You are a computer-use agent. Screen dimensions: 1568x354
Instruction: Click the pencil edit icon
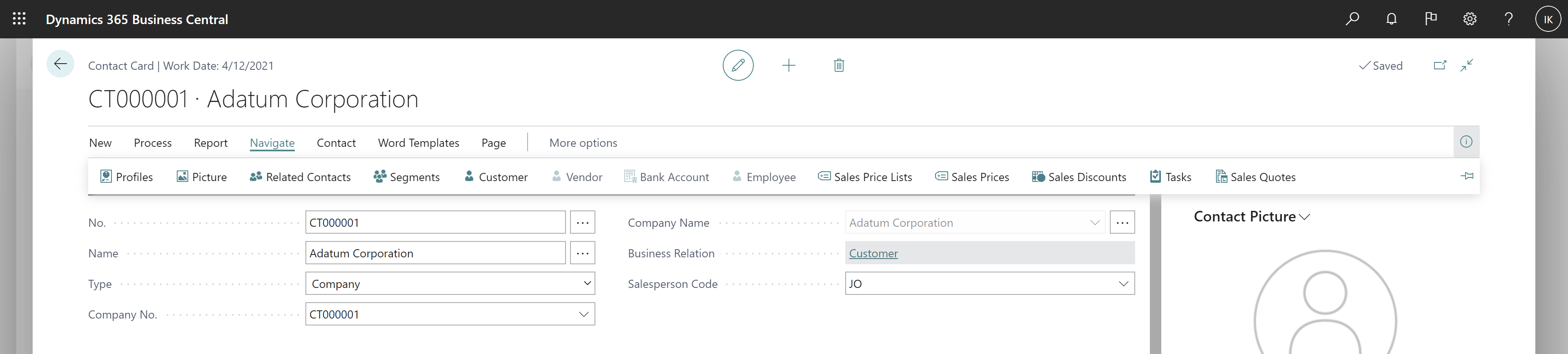pyautogui.click(x=738, y=65)
